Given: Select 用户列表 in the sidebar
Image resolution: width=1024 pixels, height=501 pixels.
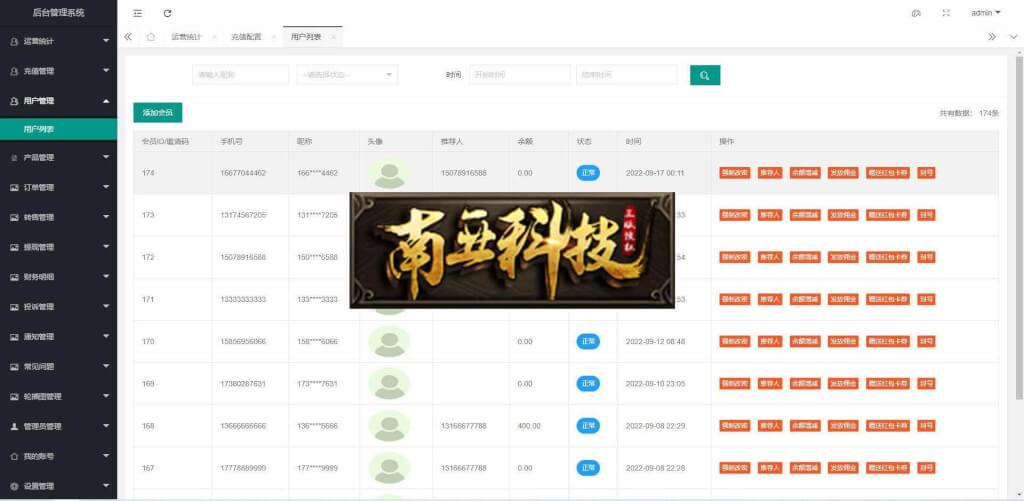Looking at the screenshot, I should [x=59, y=129].
